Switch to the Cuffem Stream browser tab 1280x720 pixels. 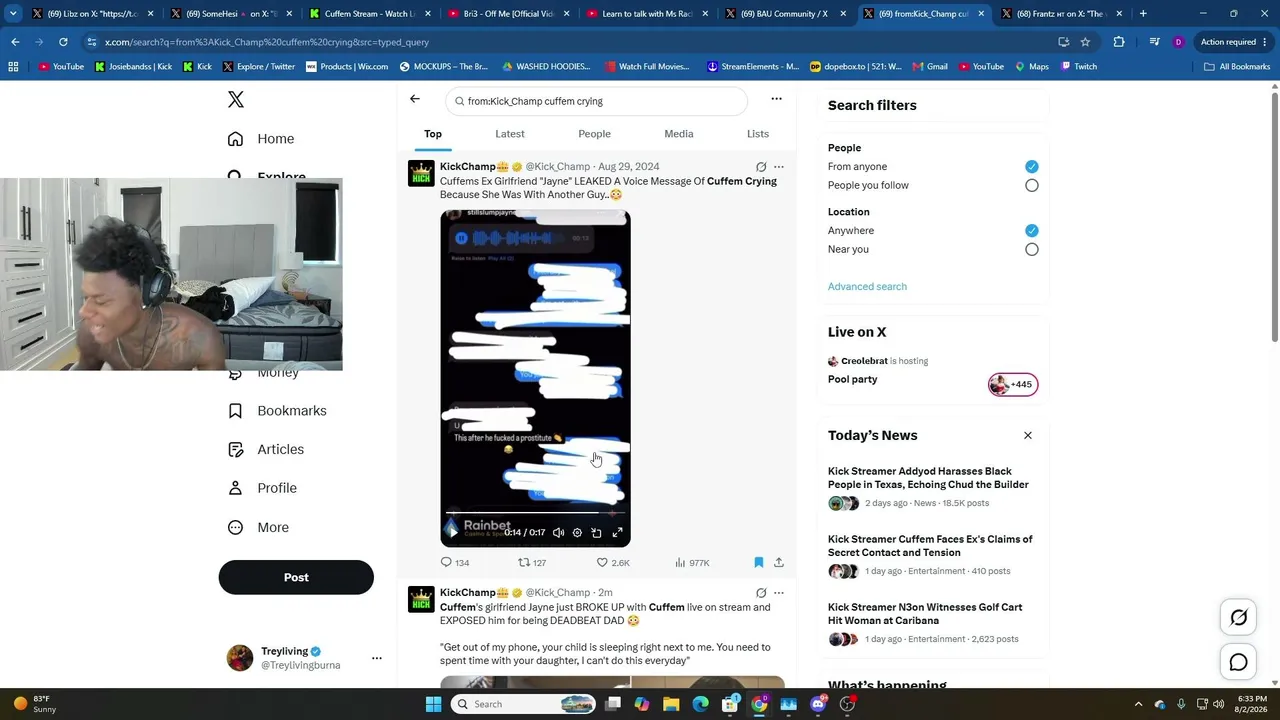363,14
